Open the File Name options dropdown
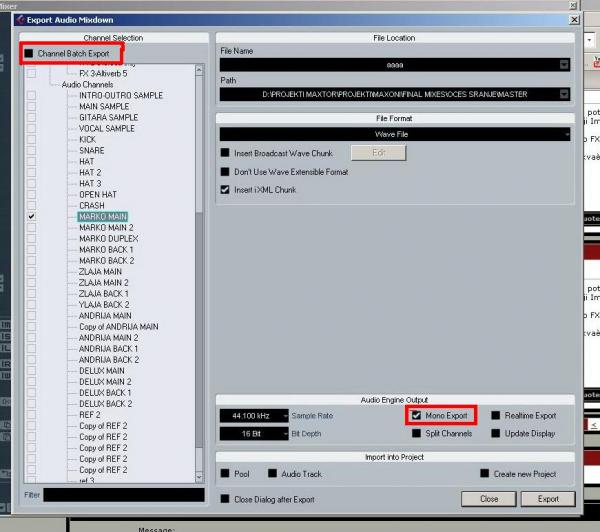The width and height of the screenshot is (600, 532). (565, 64)
